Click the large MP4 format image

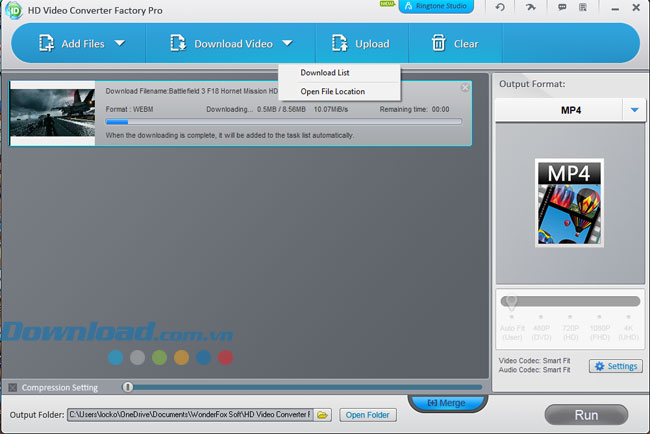coord(569,203)
